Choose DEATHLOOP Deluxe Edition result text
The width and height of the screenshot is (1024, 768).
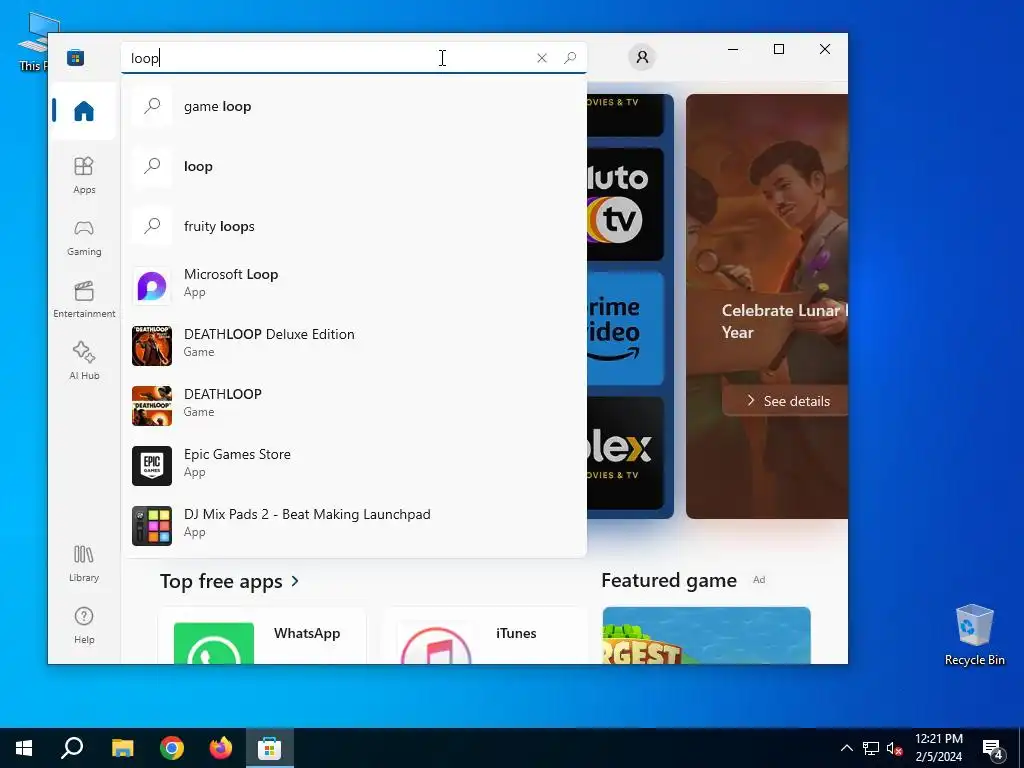pos(269,334)
